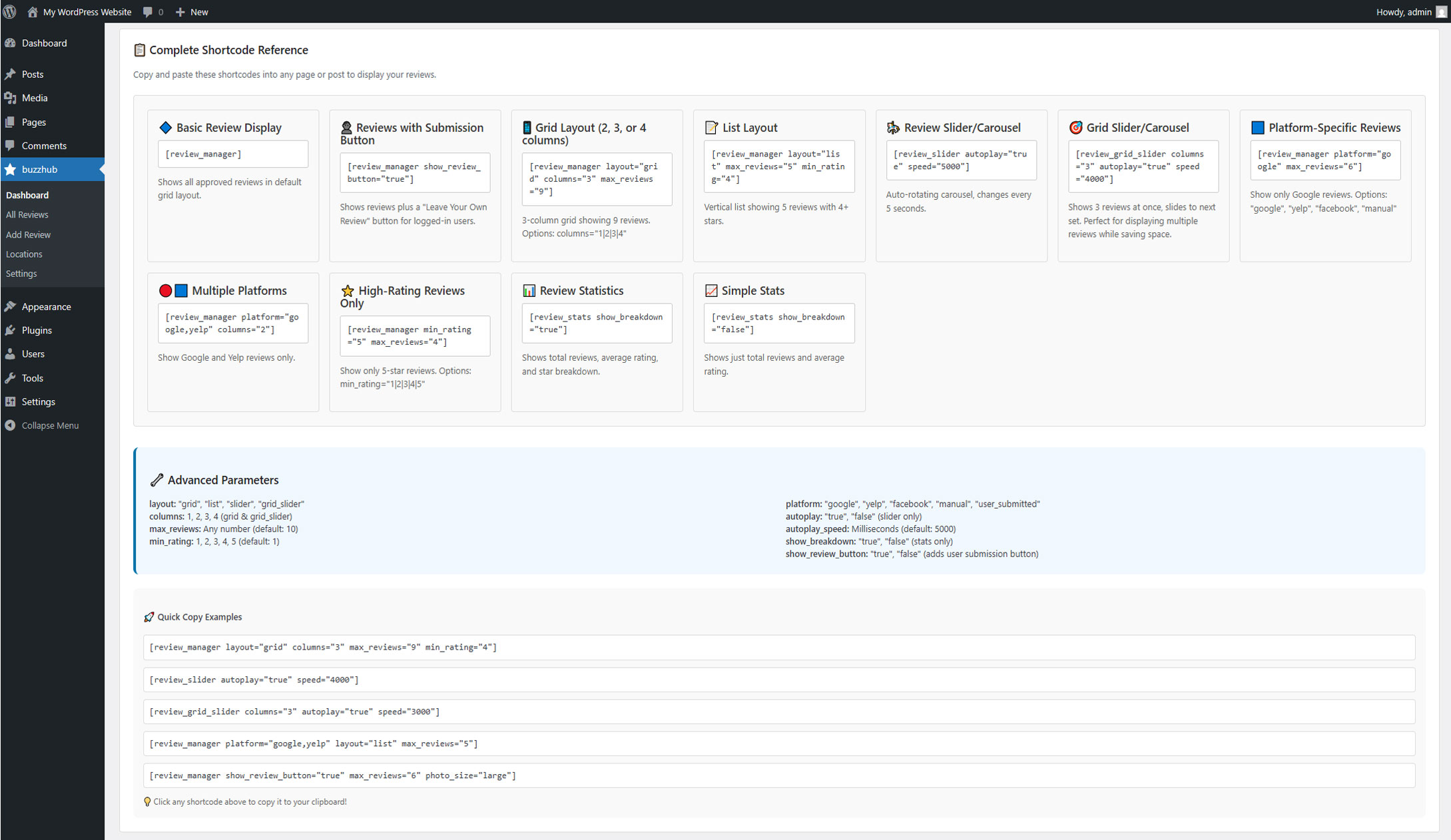Screen dimensions: 1451x840
Task: Open Plugins from sidebar
Action: [x=37, y=330]
